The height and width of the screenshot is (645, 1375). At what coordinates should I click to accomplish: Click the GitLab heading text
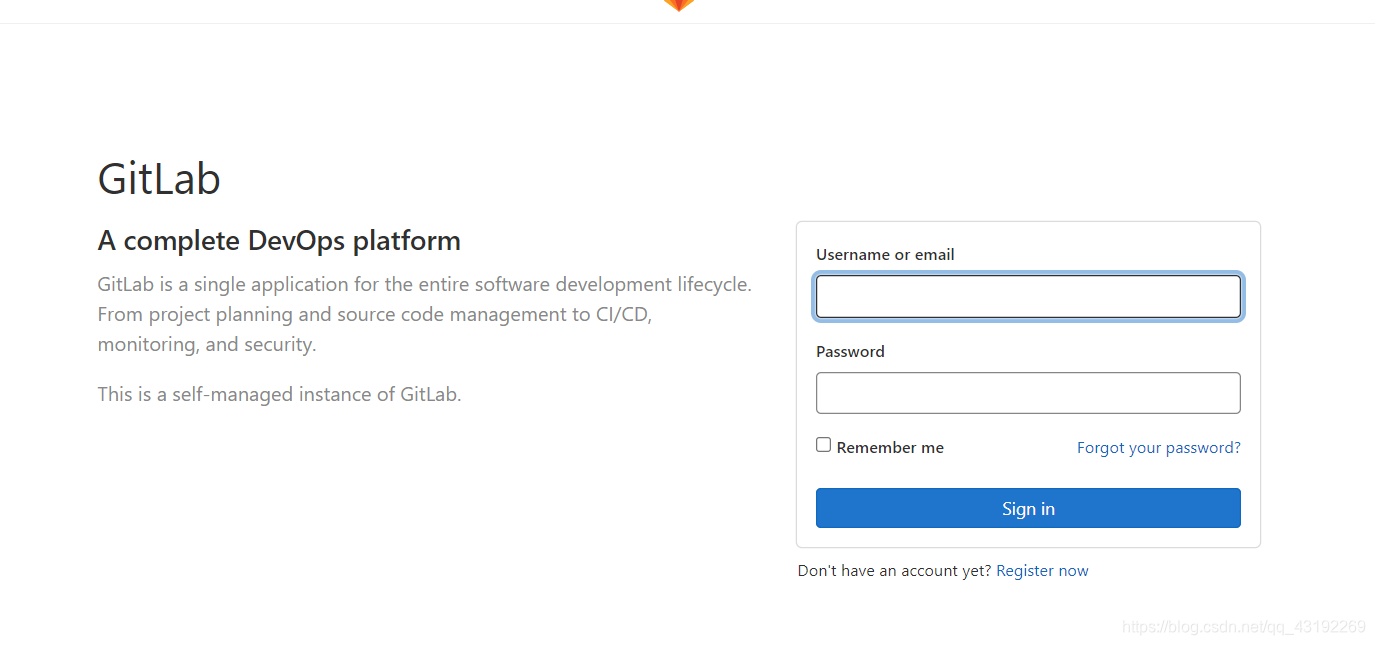click(x=159, y=178)
